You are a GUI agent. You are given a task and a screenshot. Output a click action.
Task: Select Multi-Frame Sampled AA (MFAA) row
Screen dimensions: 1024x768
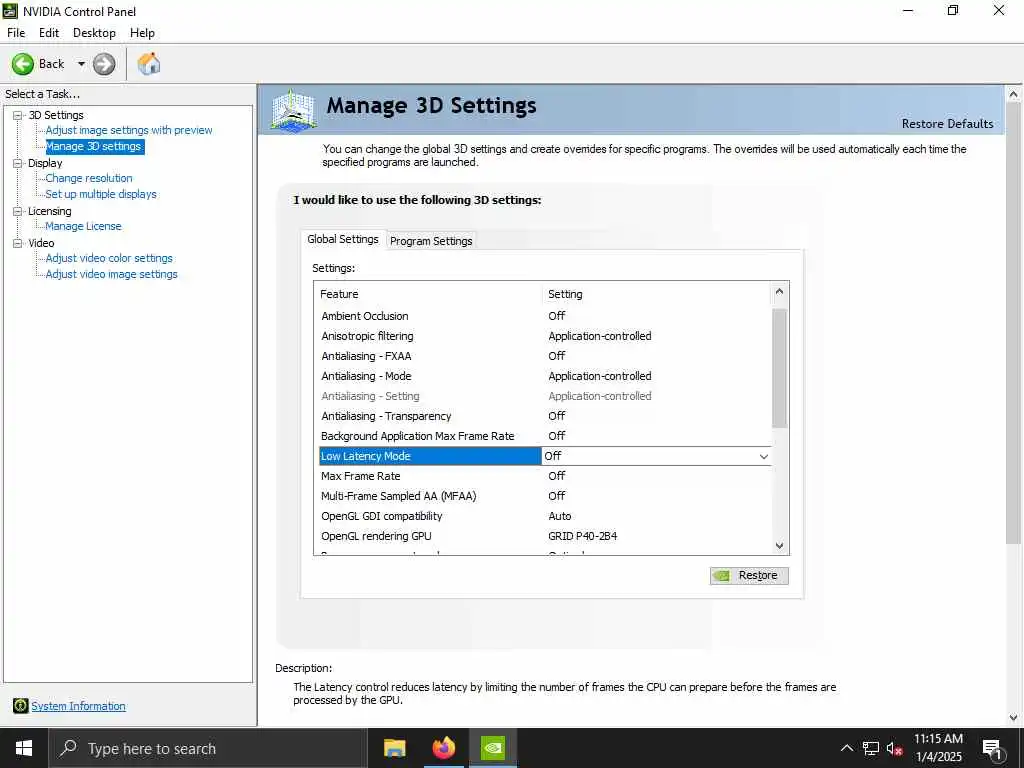pos(545,496)
